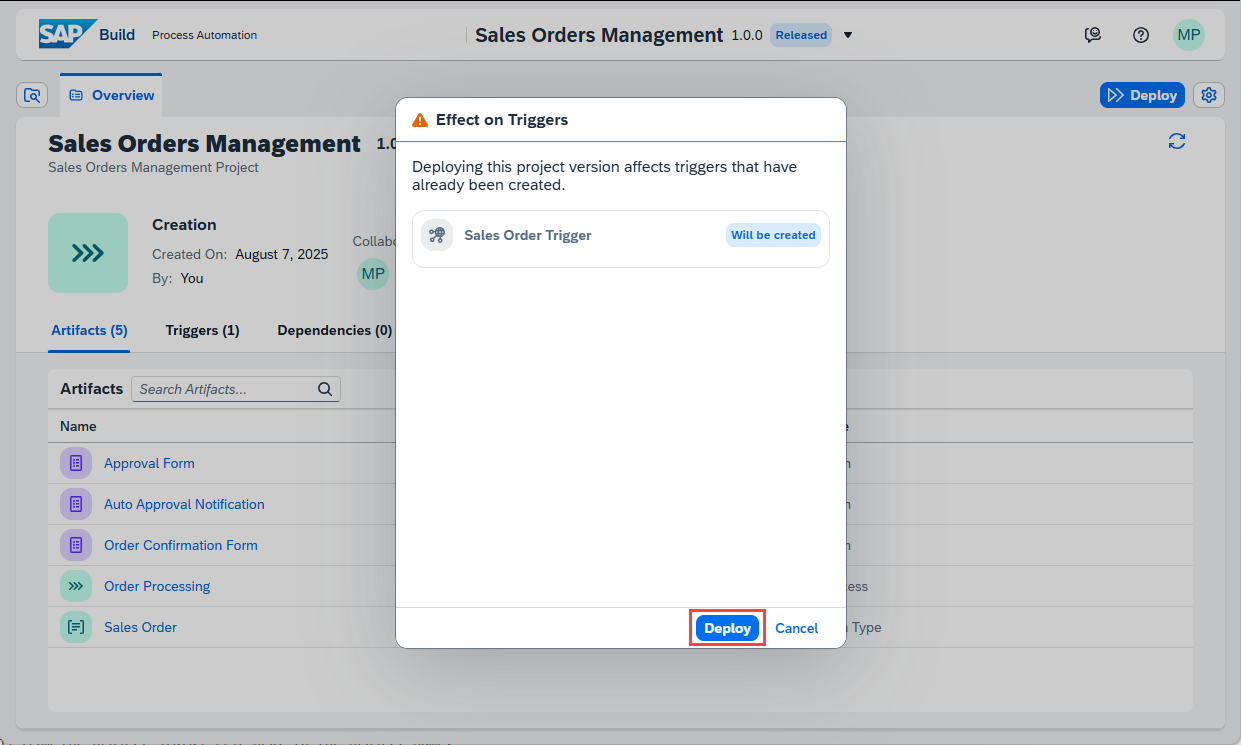The height and width of the screenshot is (745, 1241).
Task: Click the Sales Orders Management header title
Action: 599,35
